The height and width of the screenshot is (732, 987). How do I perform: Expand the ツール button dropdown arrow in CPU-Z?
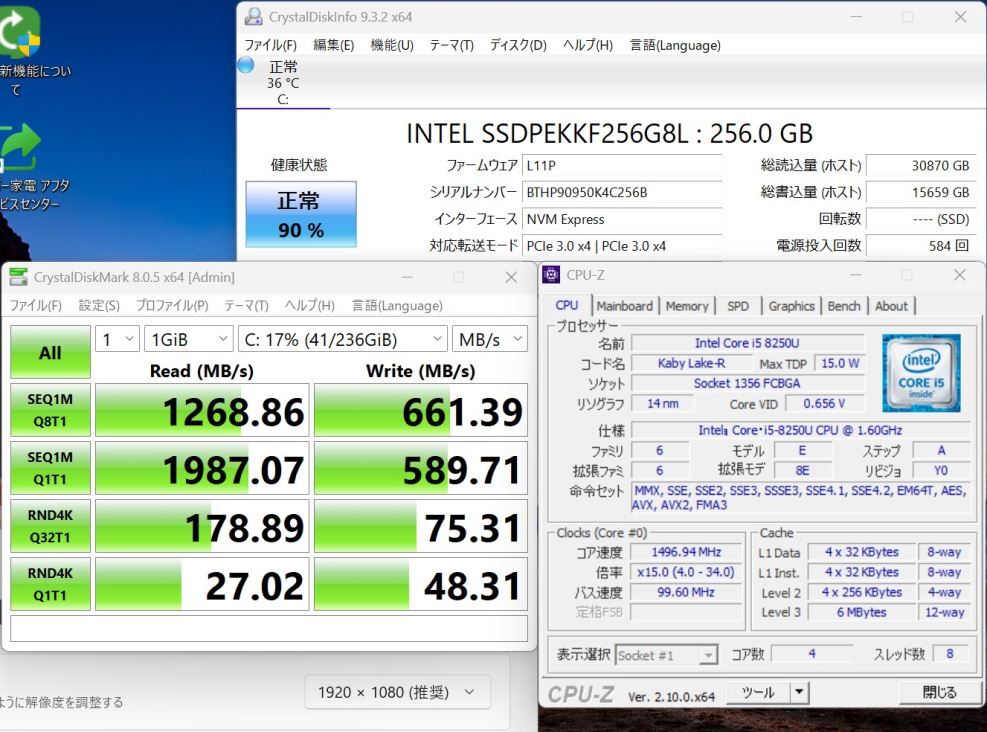(799, 692)
